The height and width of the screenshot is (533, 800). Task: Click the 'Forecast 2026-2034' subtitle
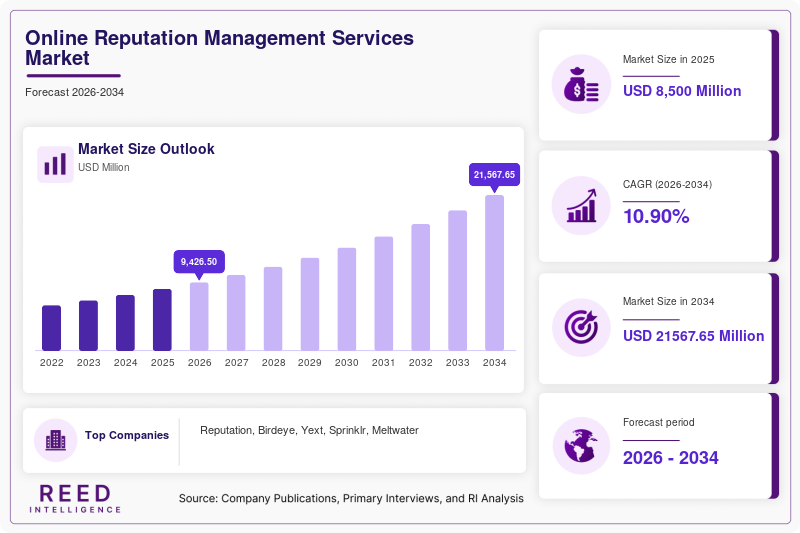[x=74, y=92]
